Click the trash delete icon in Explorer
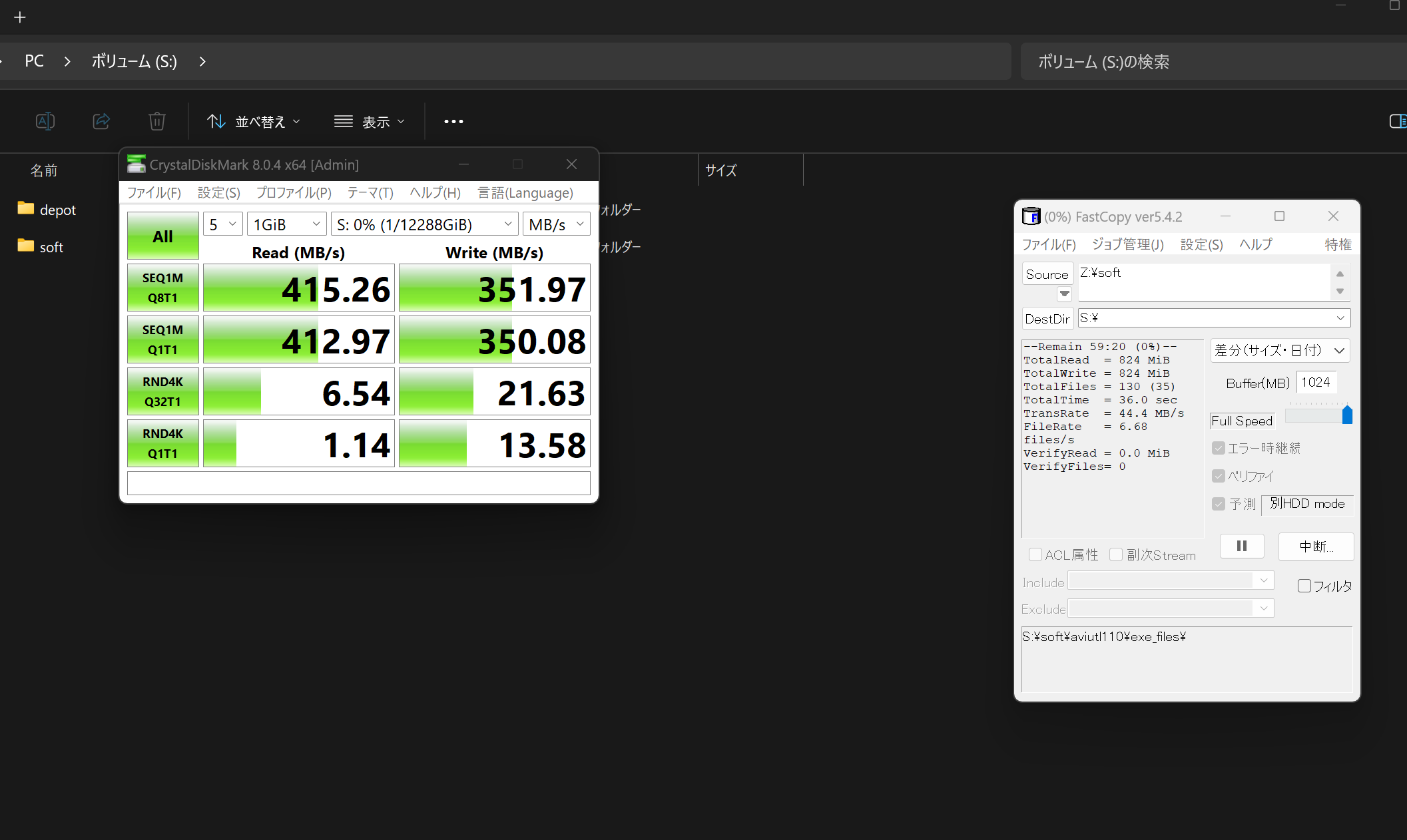This screenshot has width=1407, height=840. tap(157, 121)
